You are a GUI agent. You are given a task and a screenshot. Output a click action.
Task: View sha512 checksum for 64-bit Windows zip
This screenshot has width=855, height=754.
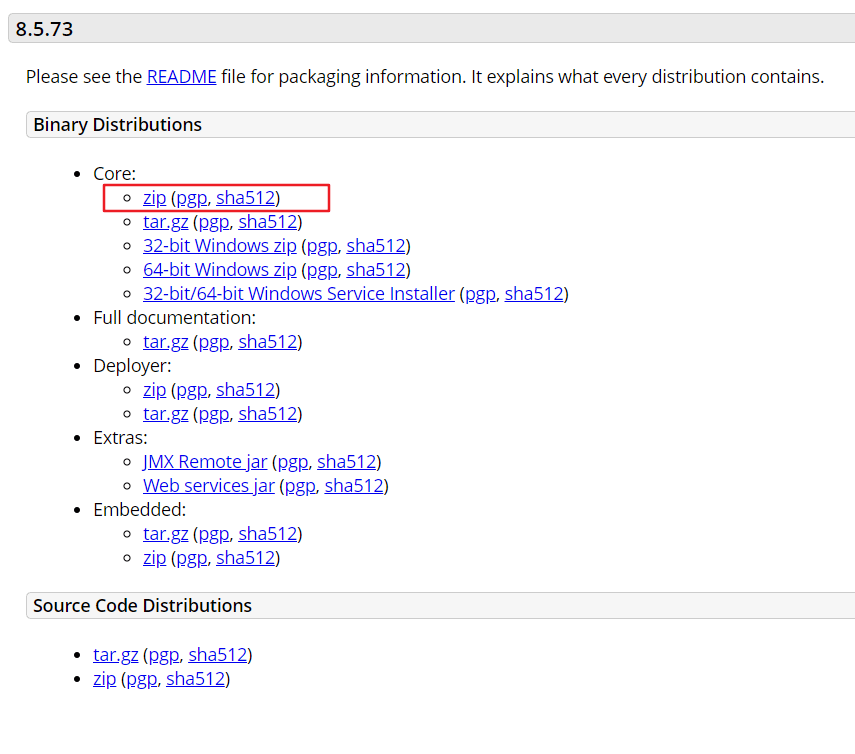(x=375, y=270)
